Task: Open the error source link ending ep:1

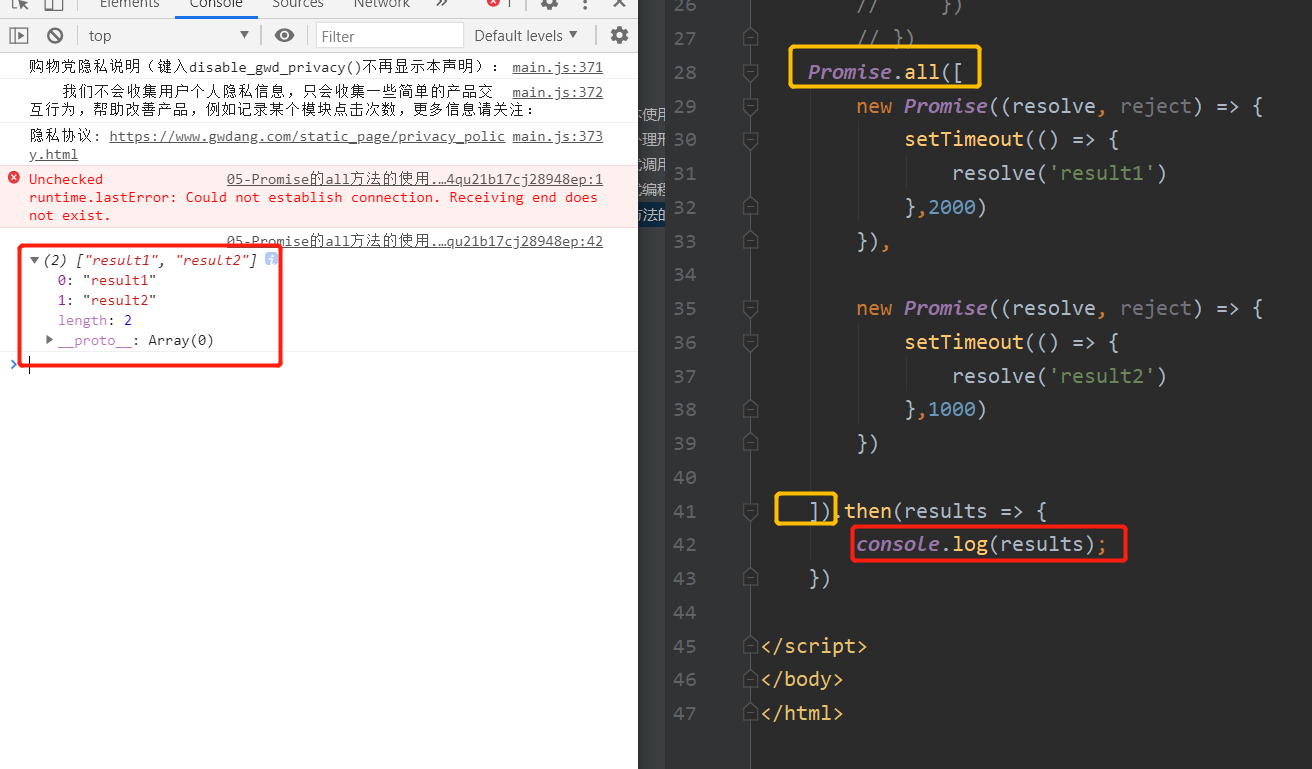Action: point(415,179)
